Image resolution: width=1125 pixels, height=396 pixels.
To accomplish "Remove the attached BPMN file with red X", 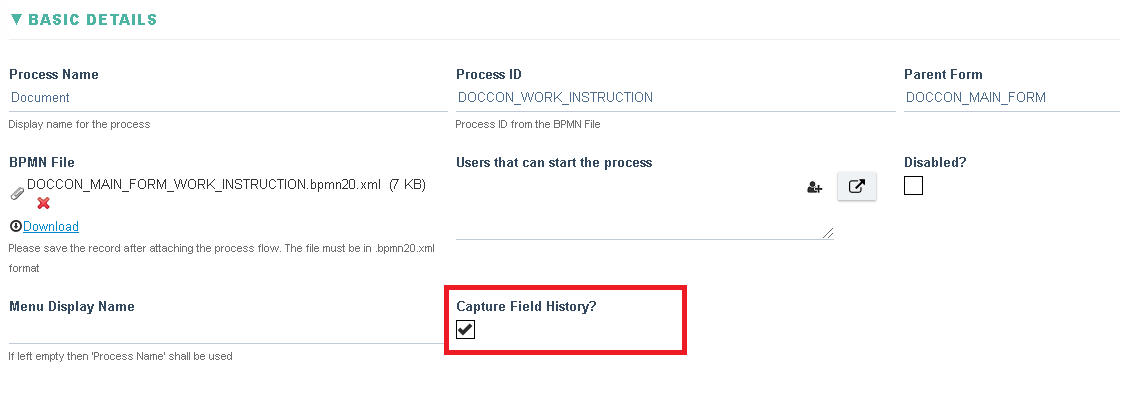I will pyautogui.click(x=43, y=203).
